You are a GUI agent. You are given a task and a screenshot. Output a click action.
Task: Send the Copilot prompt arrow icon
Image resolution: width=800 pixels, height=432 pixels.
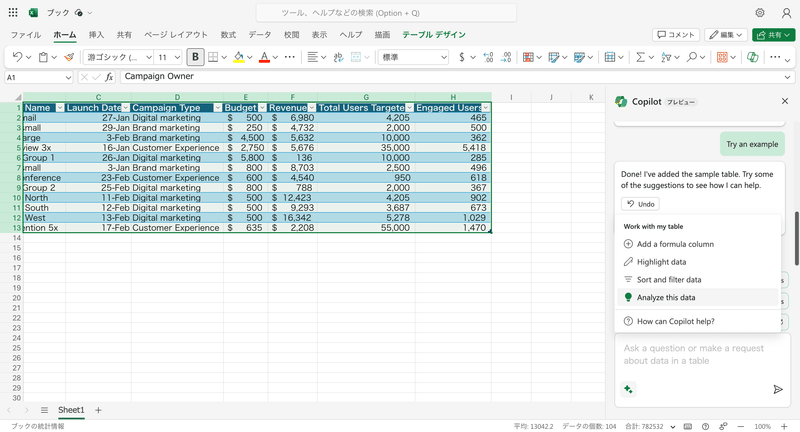[778, 390]
